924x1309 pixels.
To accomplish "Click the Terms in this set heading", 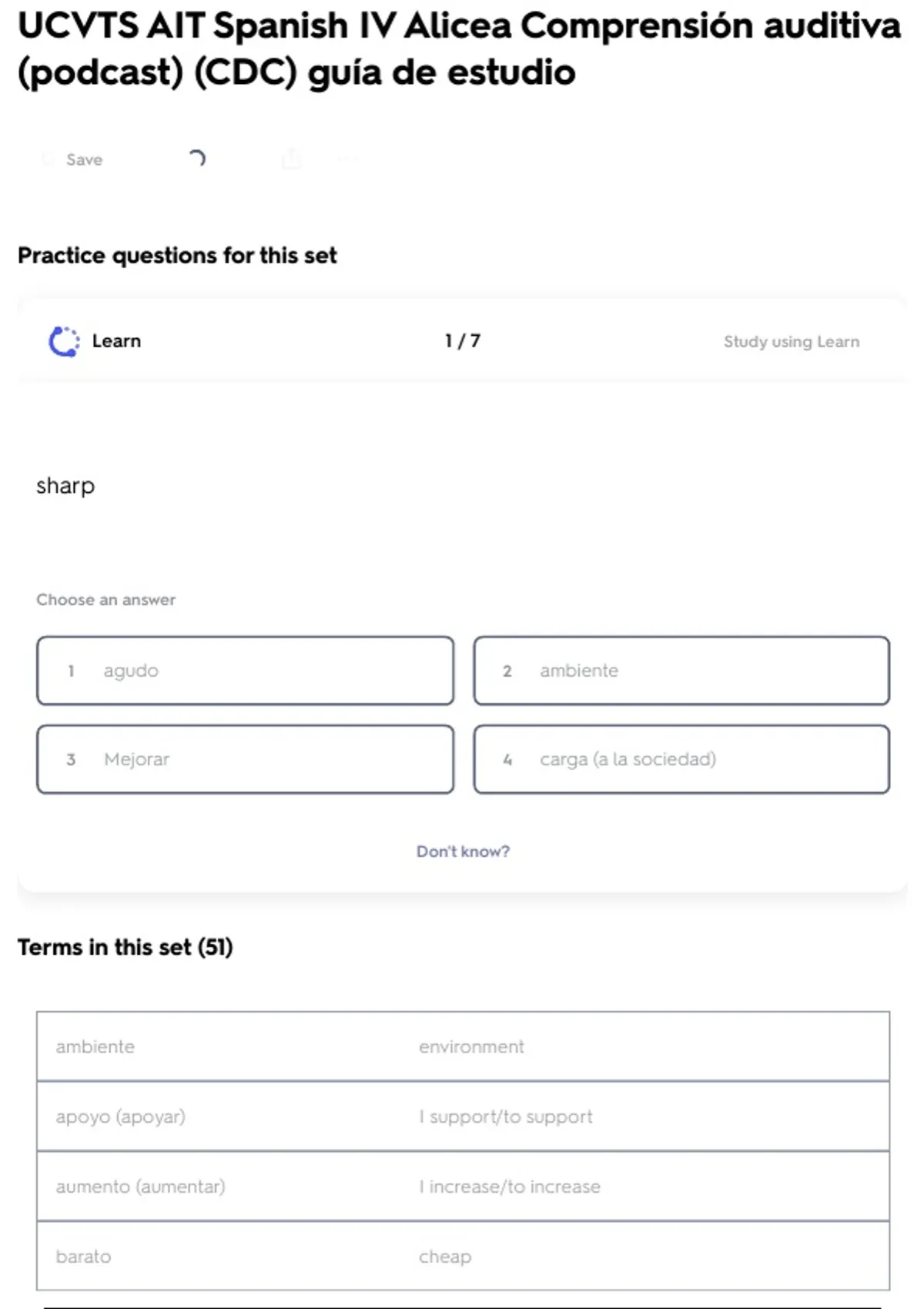I will (x=126, y=947).
